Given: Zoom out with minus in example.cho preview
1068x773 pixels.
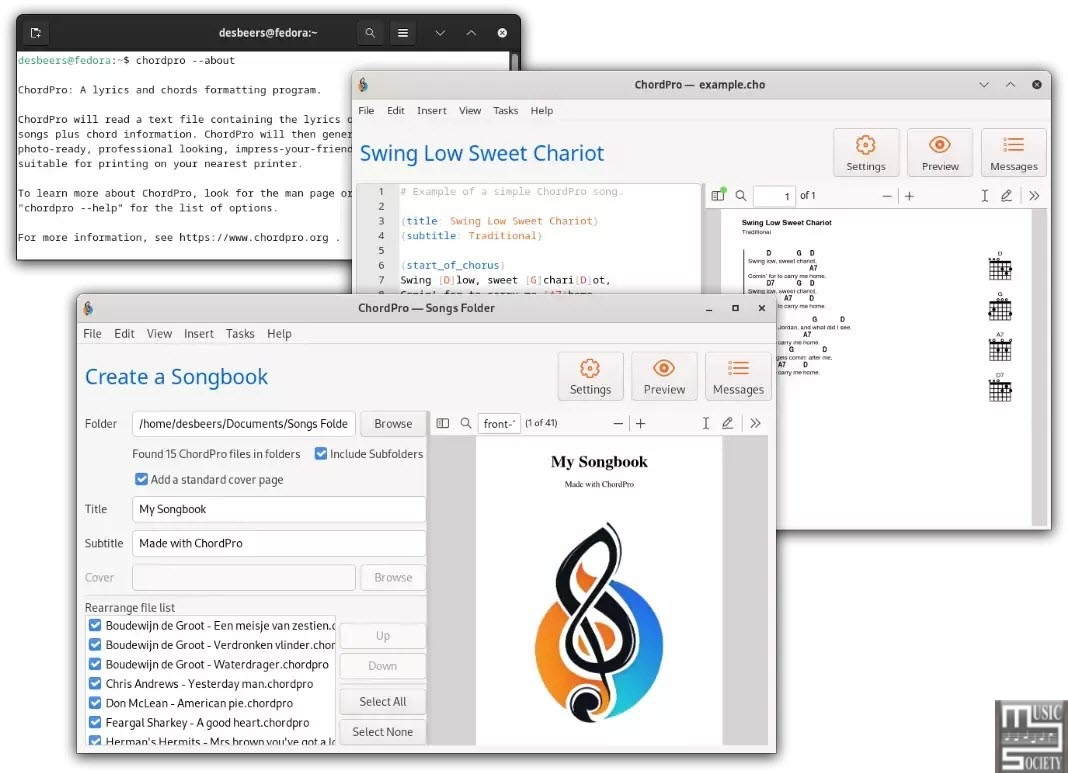Looking at the screenshot, I should 887,196.
